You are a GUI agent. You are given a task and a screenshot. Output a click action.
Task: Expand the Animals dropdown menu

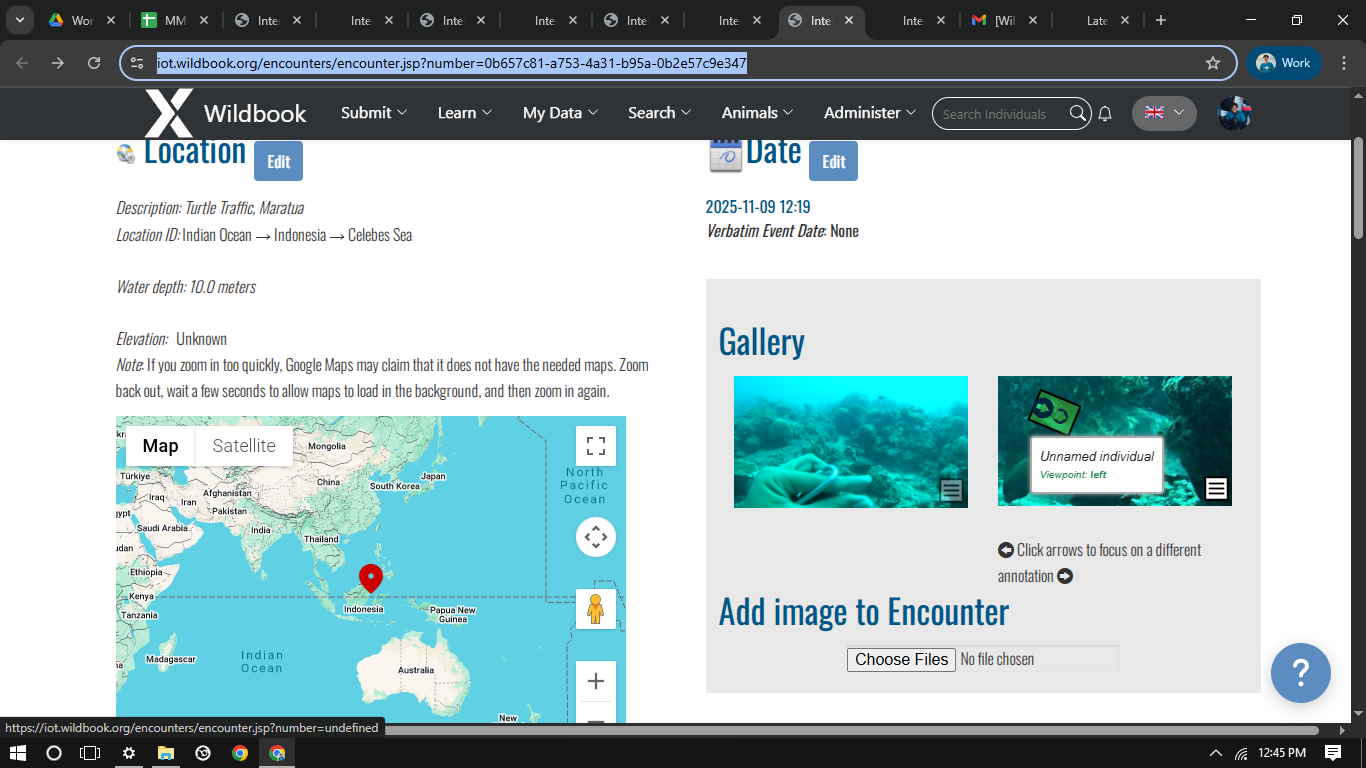(x=757, y=113)
